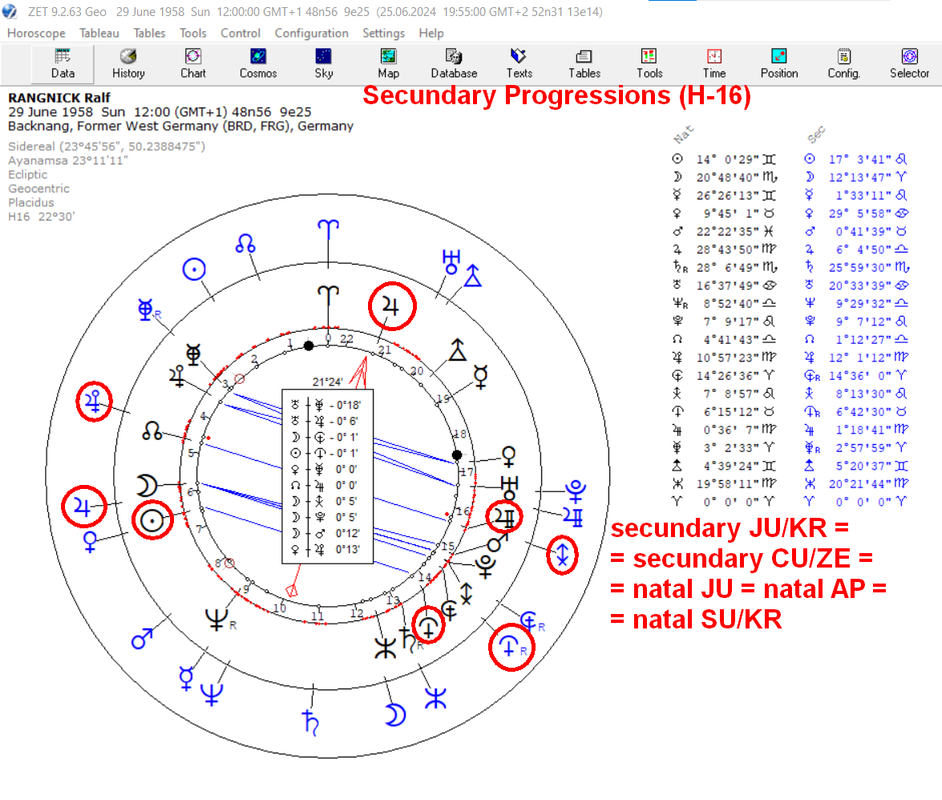Click the Geocentric label
Screen dimensions: 942x800
click(38, 189)
